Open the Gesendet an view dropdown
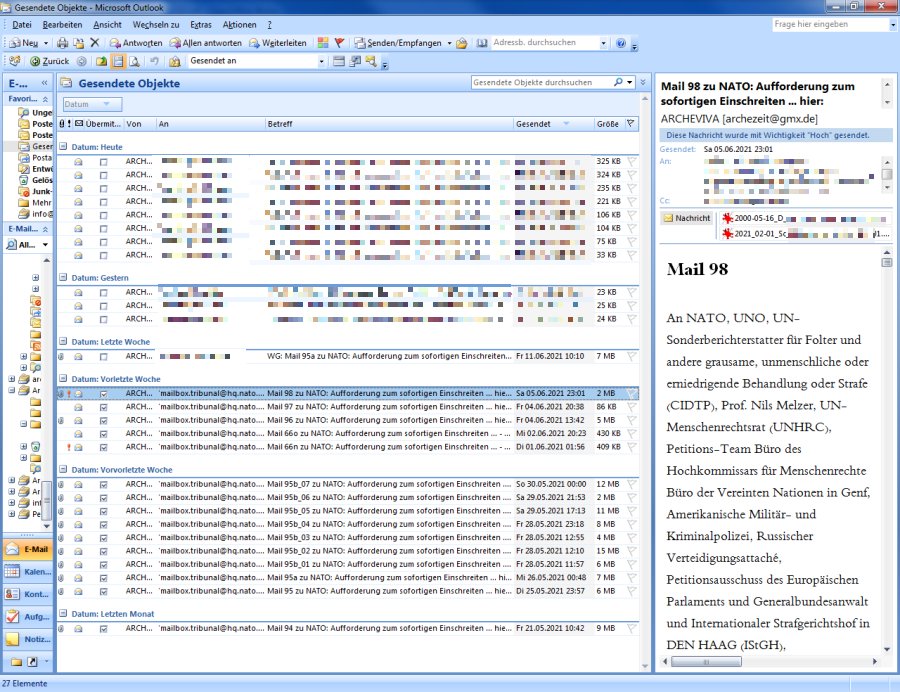This screenshot has height=692, width=900. pyautogui.click(x=321, y=61)
